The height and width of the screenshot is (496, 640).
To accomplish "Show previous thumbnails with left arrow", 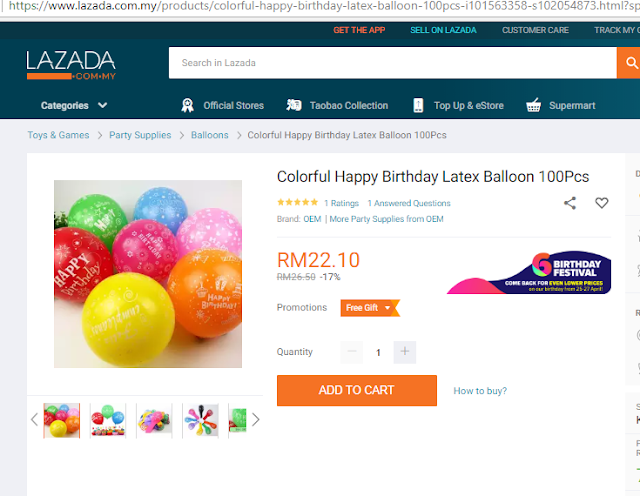I will (35, 420).
